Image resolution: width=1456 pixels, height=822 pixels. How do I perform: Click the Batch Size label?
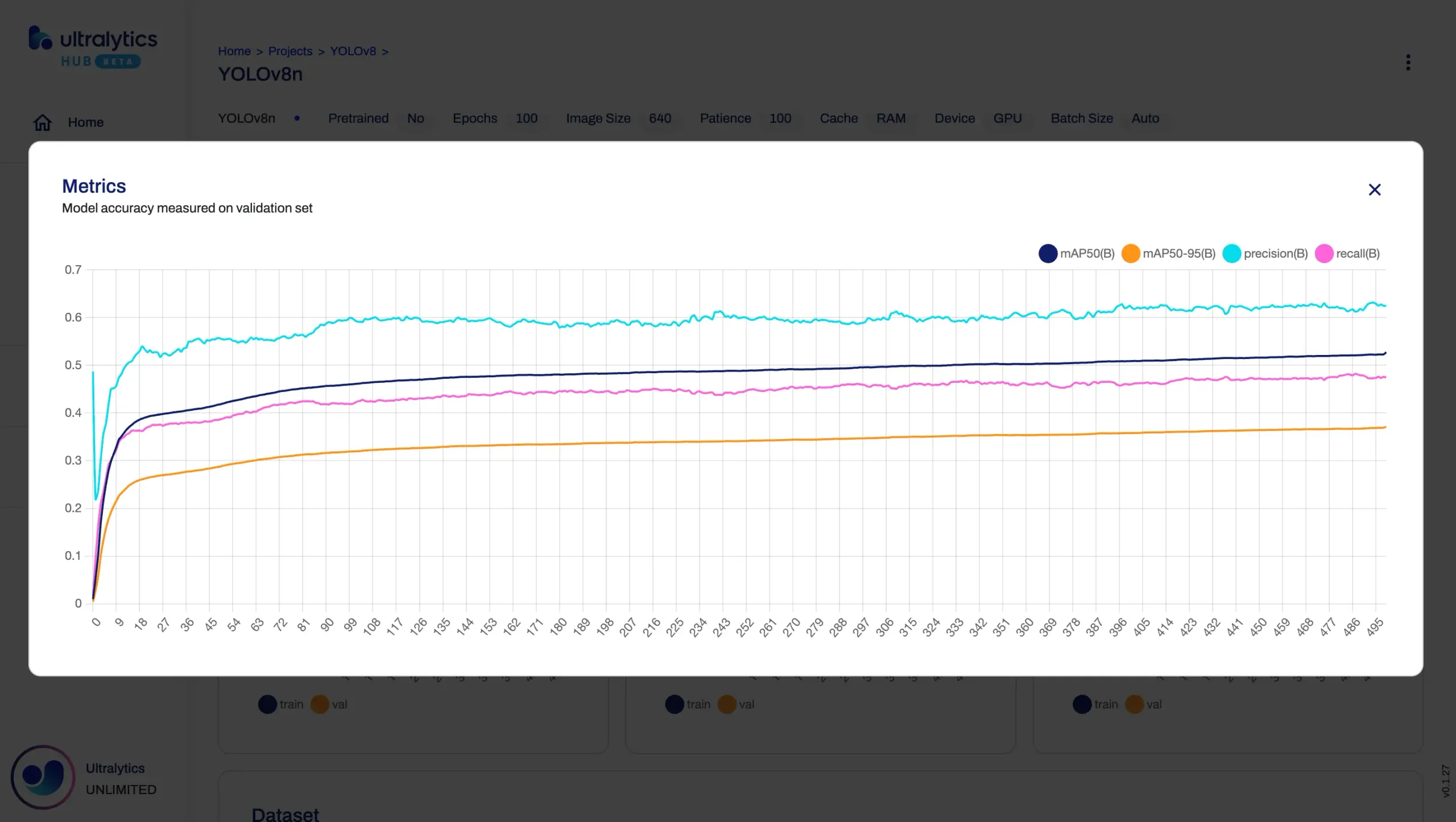pos(1082,118)
